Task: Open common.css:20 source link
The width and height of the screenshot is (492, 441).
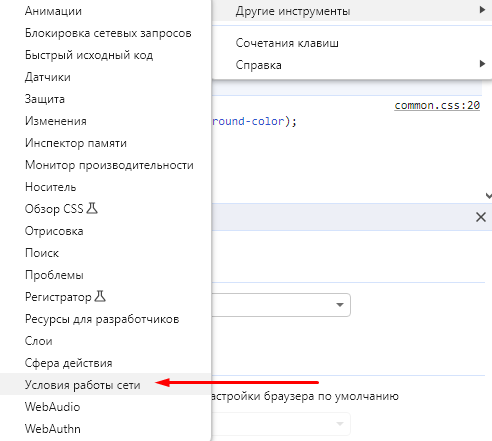Action: 437,105
